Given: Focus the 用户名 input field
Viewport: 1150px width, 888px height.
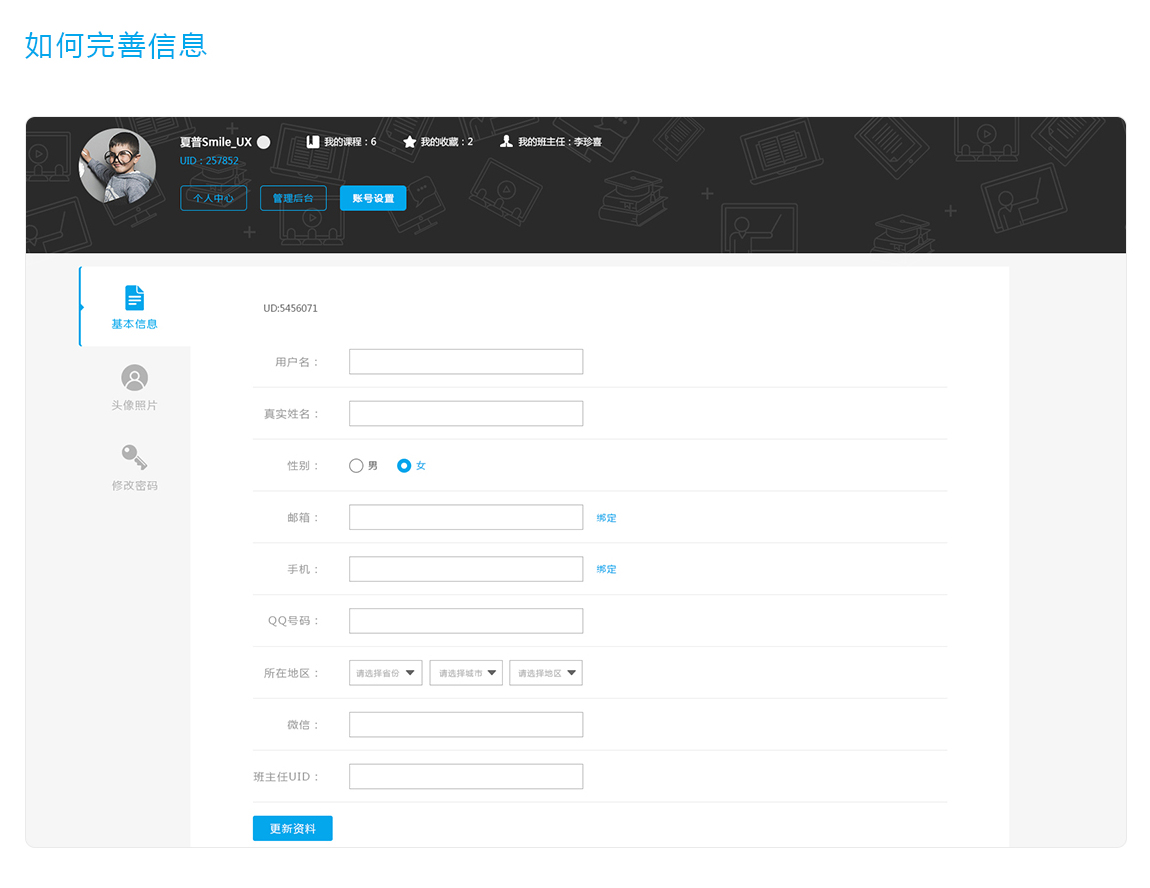Looking at the screenshot, I should tap(466, 362).
